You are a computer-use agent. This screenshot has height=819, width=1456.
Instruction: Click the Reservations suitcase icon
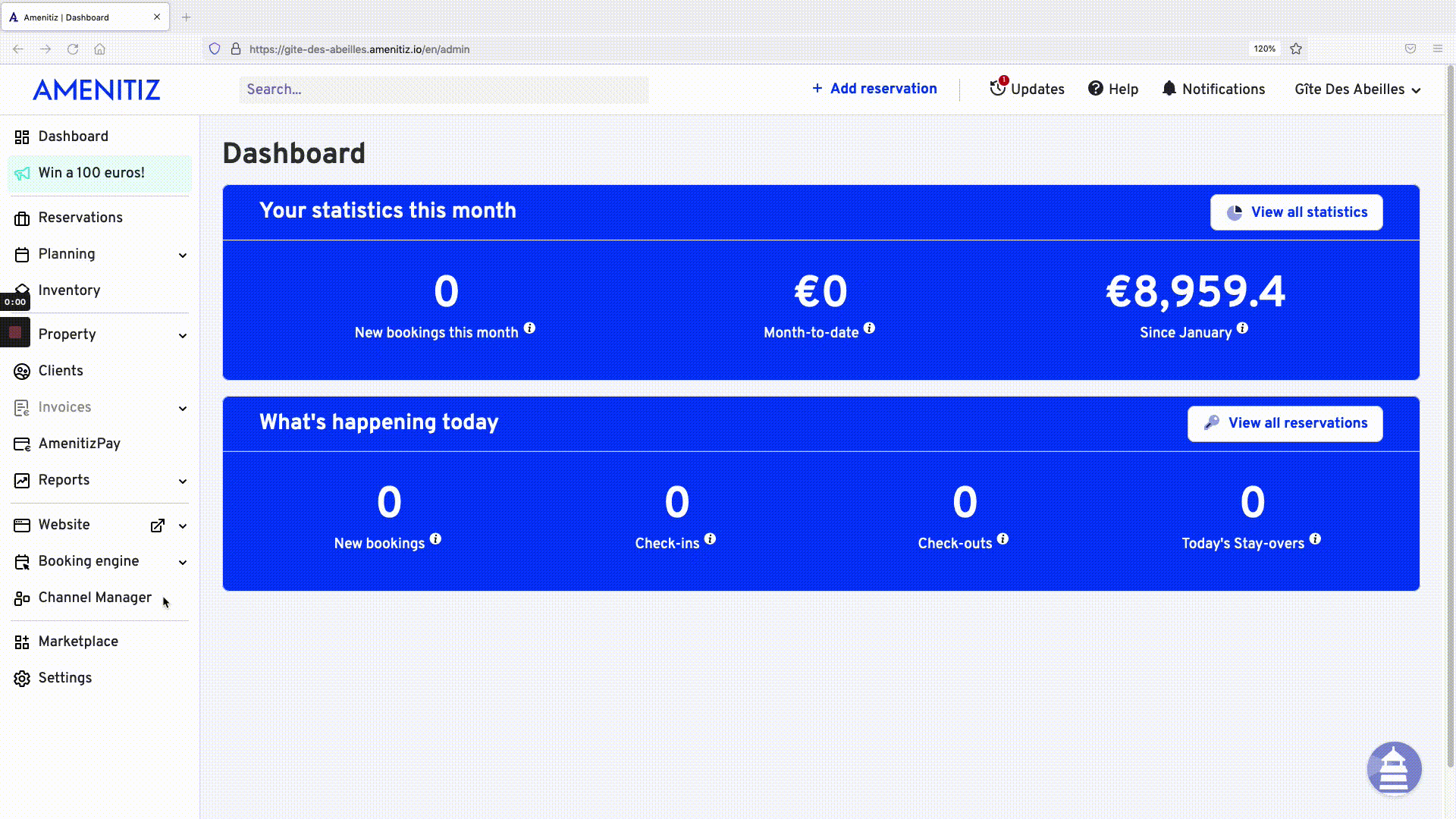pos(22,218)
